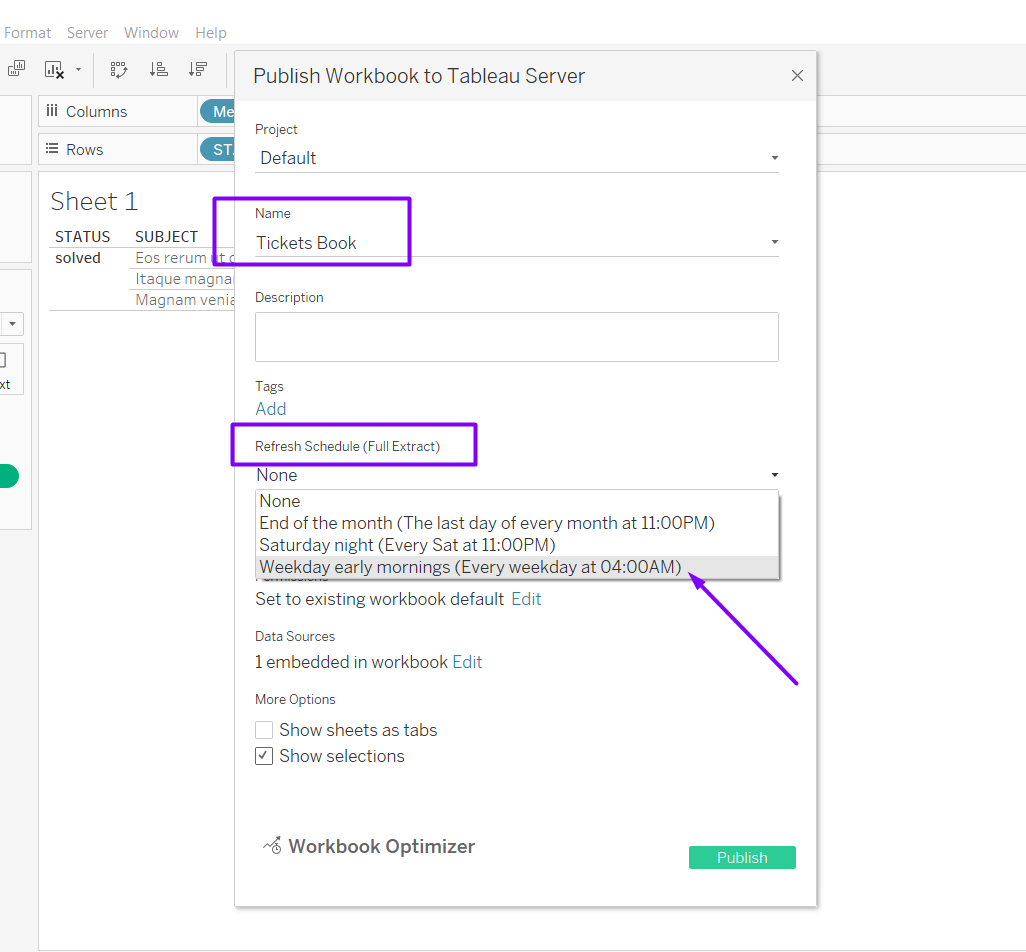Open the Clear Sheet dropdown arrow
Image resolution: width=1026 pixels, height=952 pixels.
[x=78, y=70]
